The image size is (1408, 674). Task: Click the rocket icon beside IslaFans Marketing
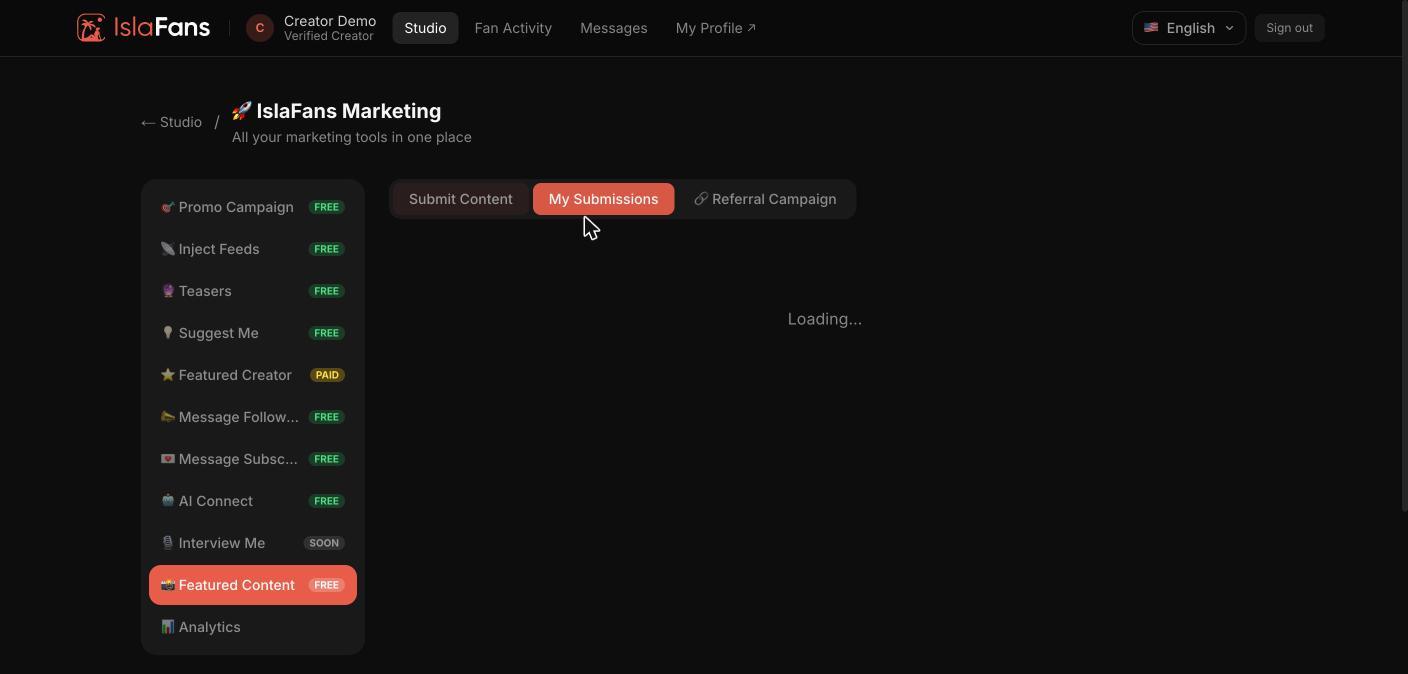(x=241, y=111)
